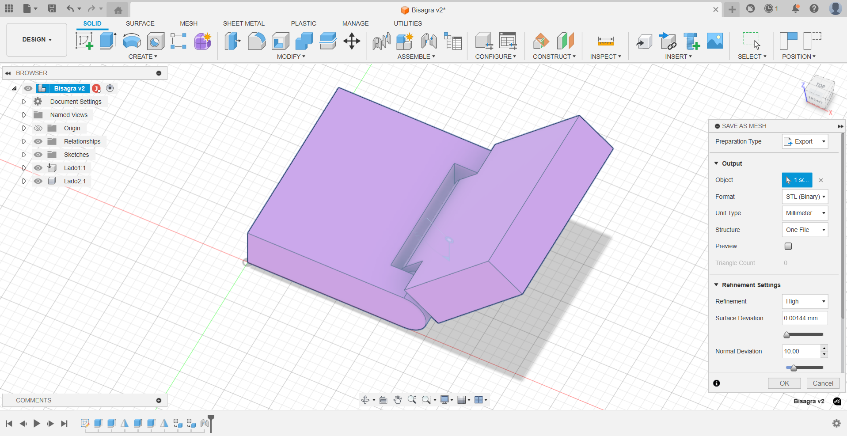This screenshot has height=436, width=847.
Task: Switch to the SURFACE tab
Action: 140,23
